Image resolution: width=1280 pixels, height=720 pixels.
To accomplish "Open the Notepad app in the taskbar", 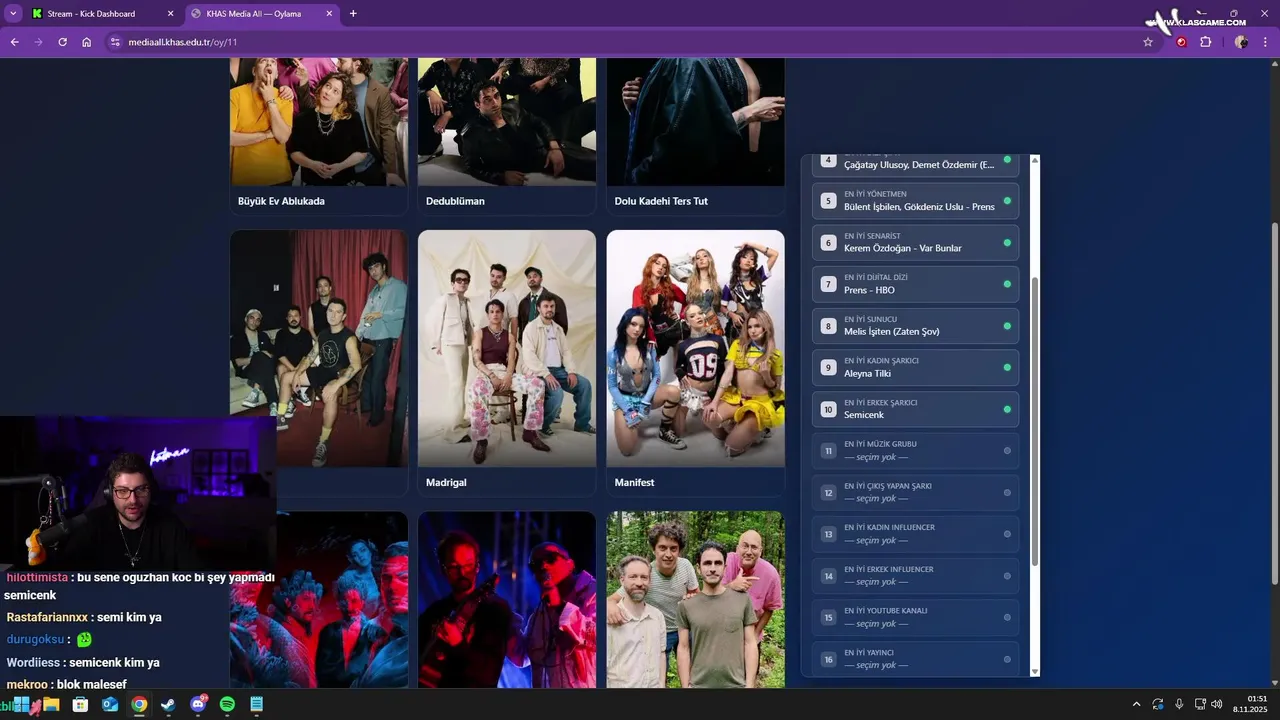I will [x=256, y=705].
